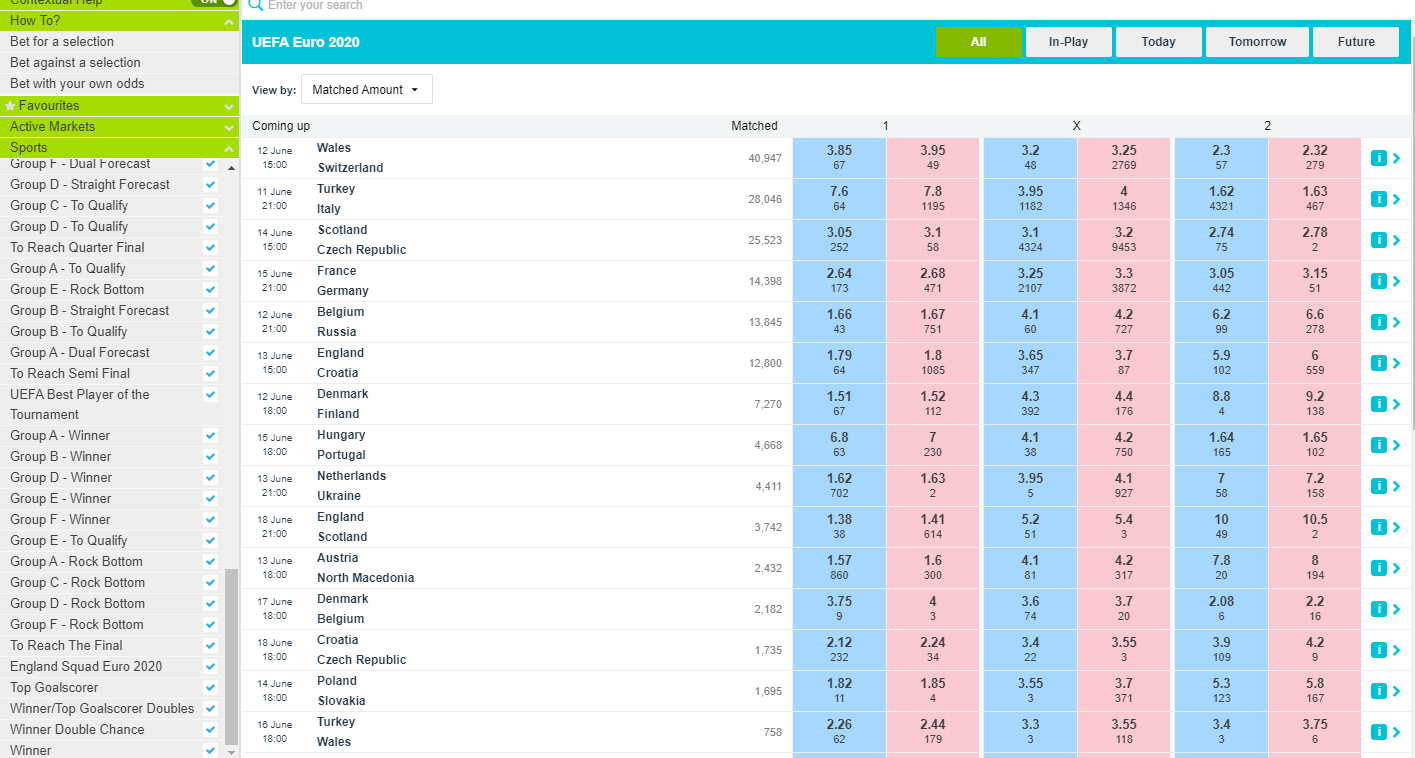Click info icon for France vs Germany
This screenshot has width=1415, height=758.
click(1378, 281)
